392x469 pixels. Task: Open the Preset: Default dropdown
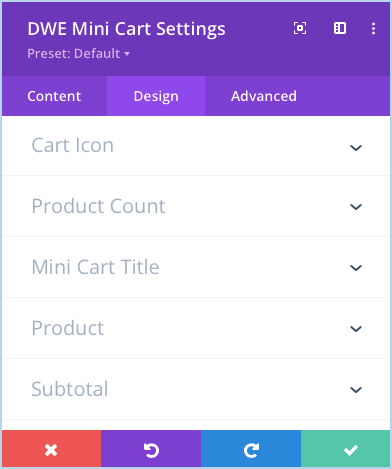(78, 54)
